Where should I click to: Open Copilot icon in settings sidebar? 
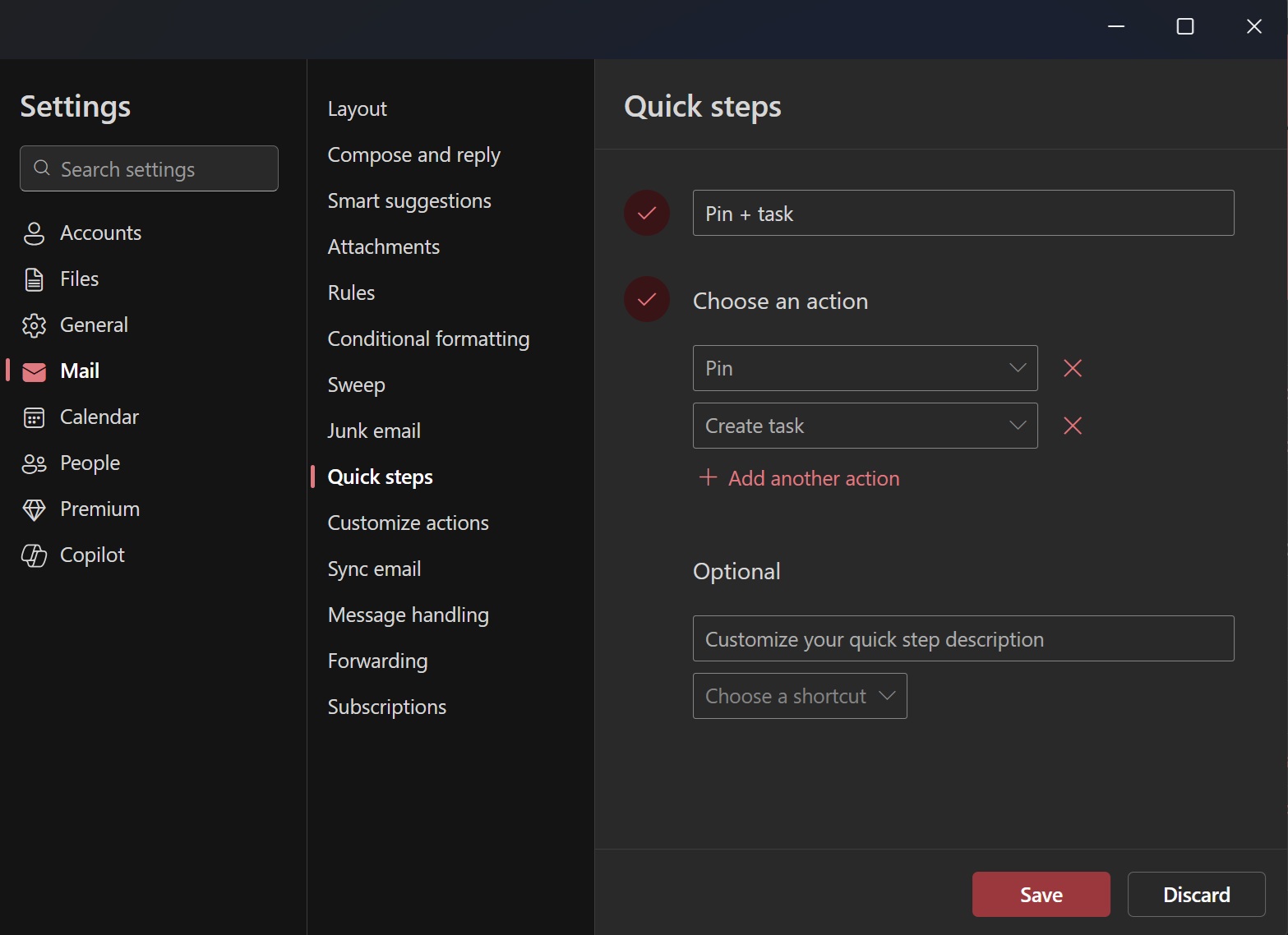tap(34, 555)
